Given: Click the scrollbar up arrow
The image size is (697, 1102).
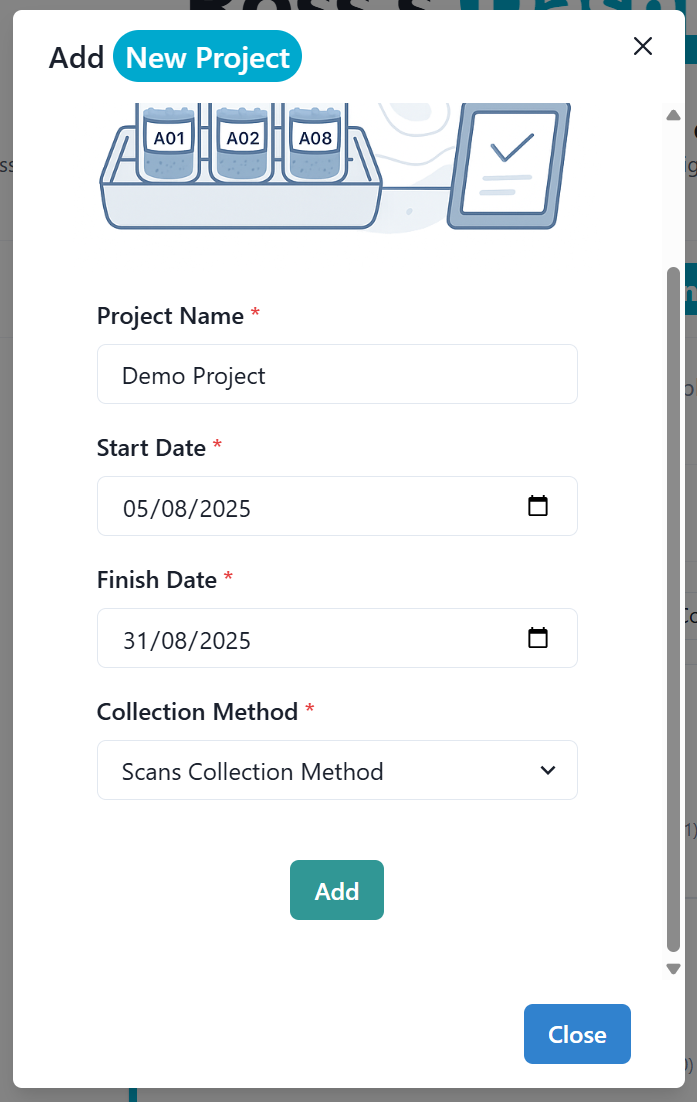Looking at the screenshot, I should [x=673, y=115].
